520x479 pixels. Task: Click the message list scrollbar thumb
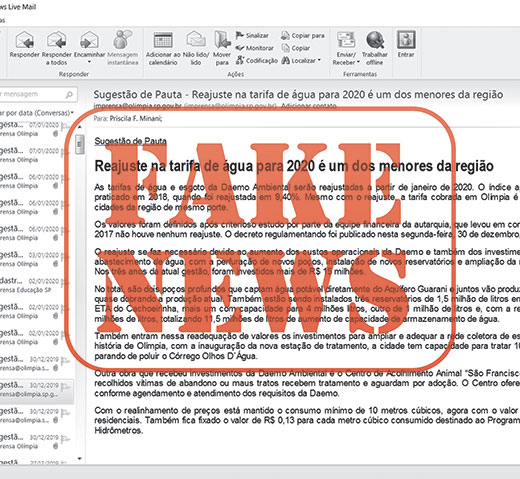click(79, 144)
